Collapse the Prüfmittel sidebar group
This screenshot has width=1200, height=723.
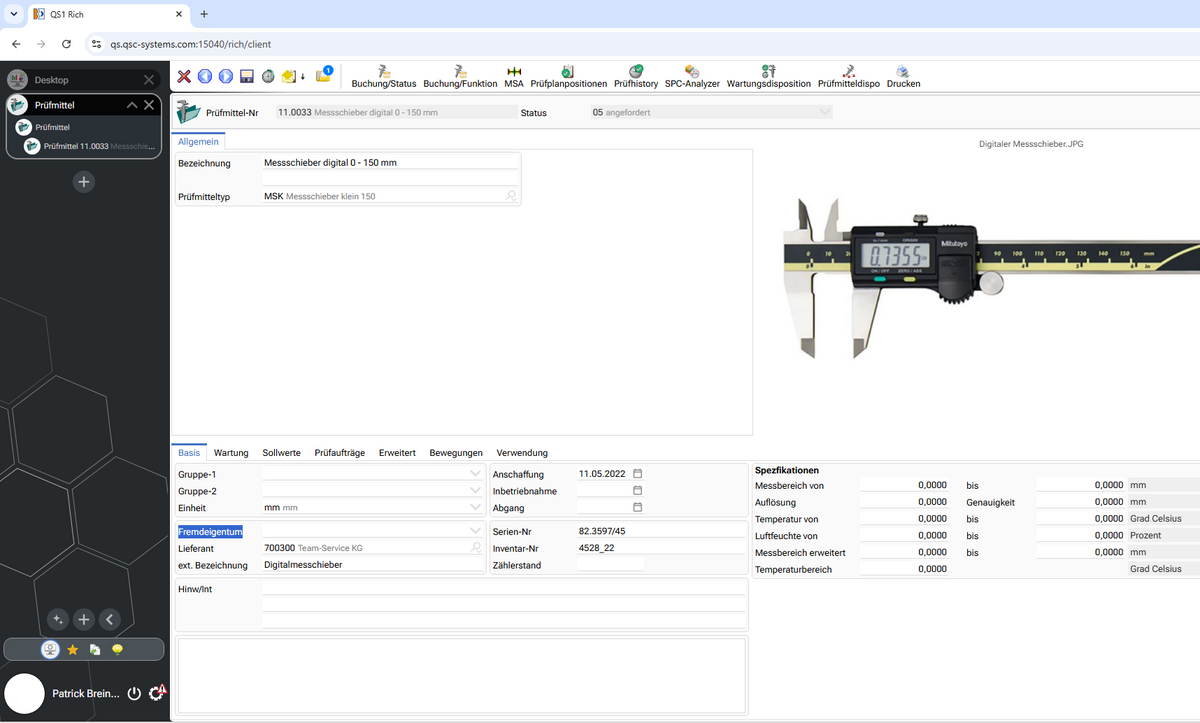(x=132, y=105)
